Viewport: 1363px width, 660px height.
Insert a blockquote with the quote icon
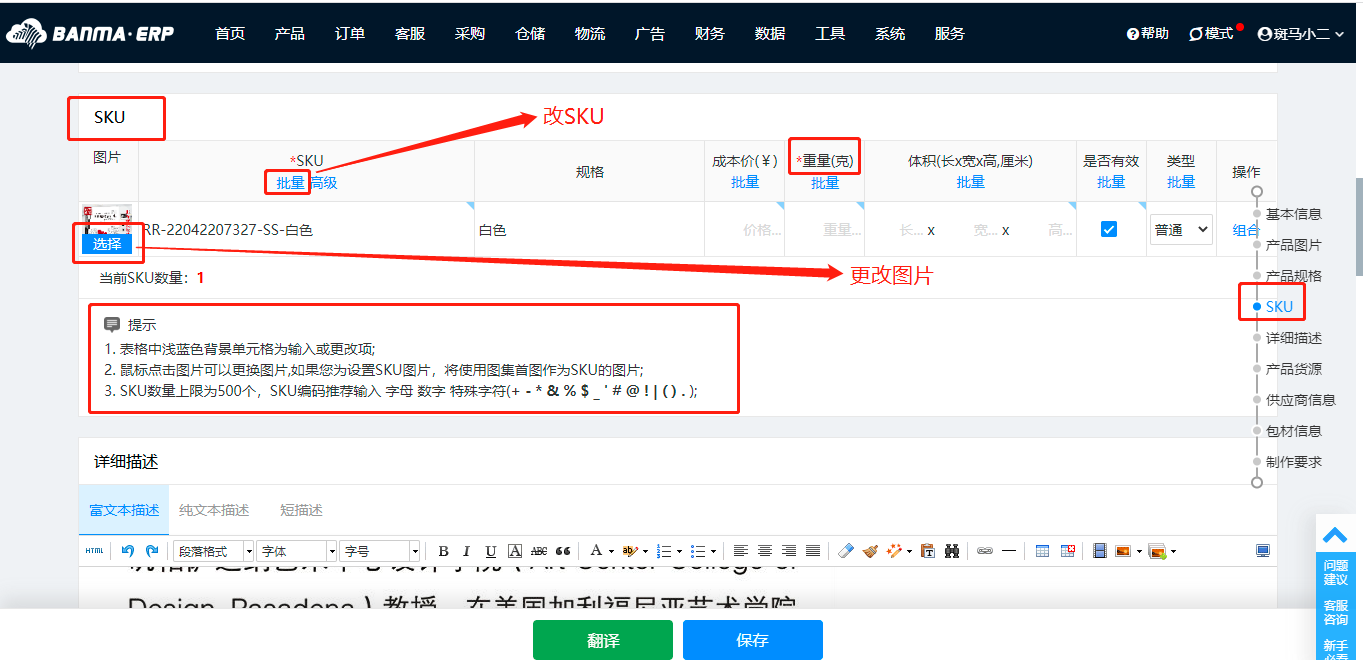click(563, 551)
